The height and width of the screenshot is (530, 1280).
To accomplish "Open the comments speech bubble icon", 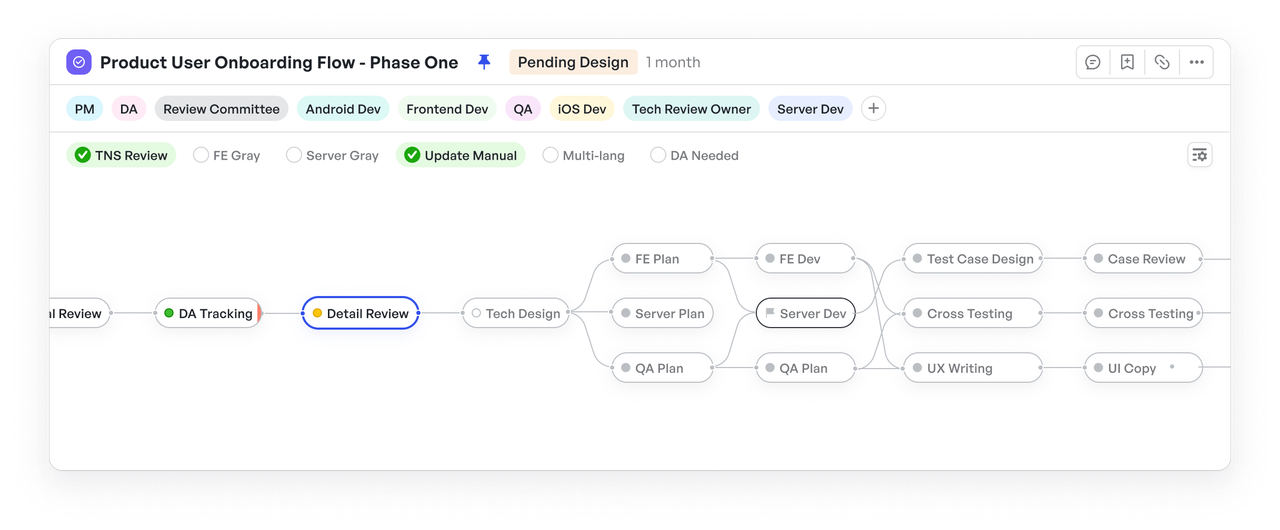I will click(x=1093, y=62).
